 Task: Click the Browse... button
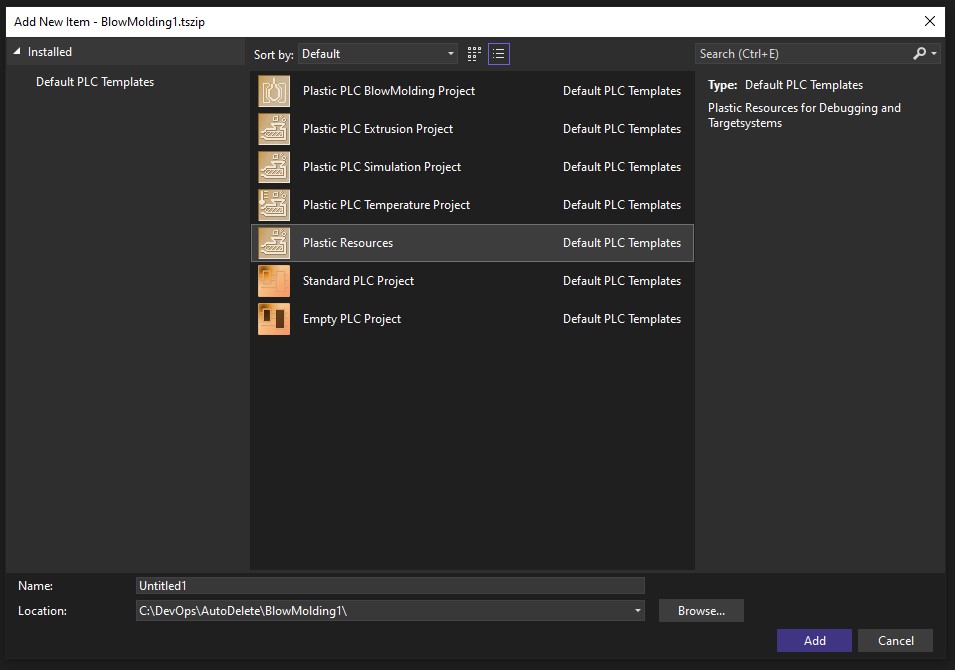(x=701, y=611)
